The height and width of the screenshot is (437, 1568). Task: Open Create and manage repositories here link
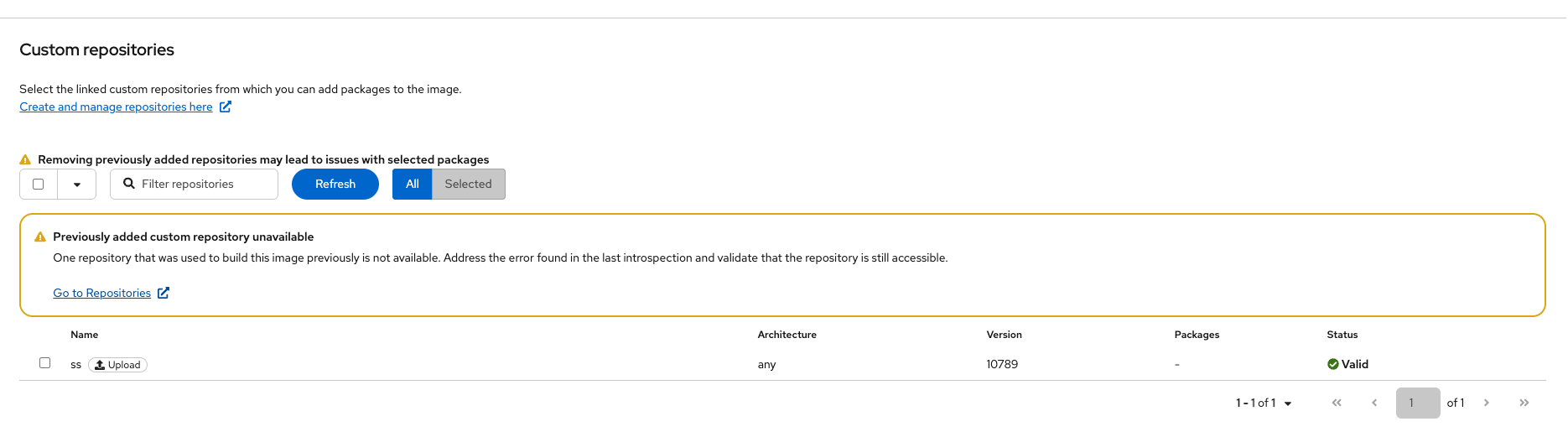116,107
